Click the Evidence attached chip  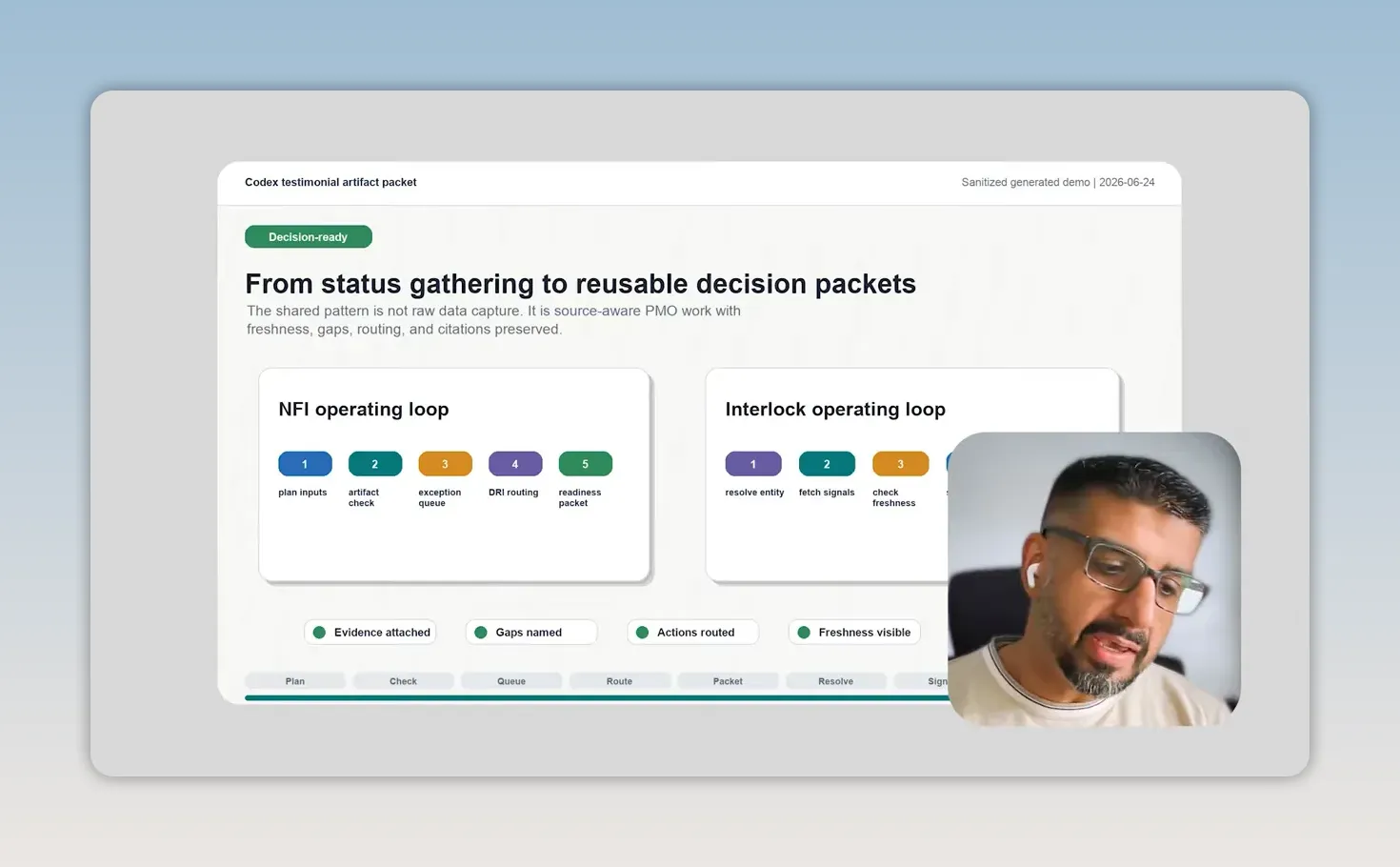coord(370,632)
